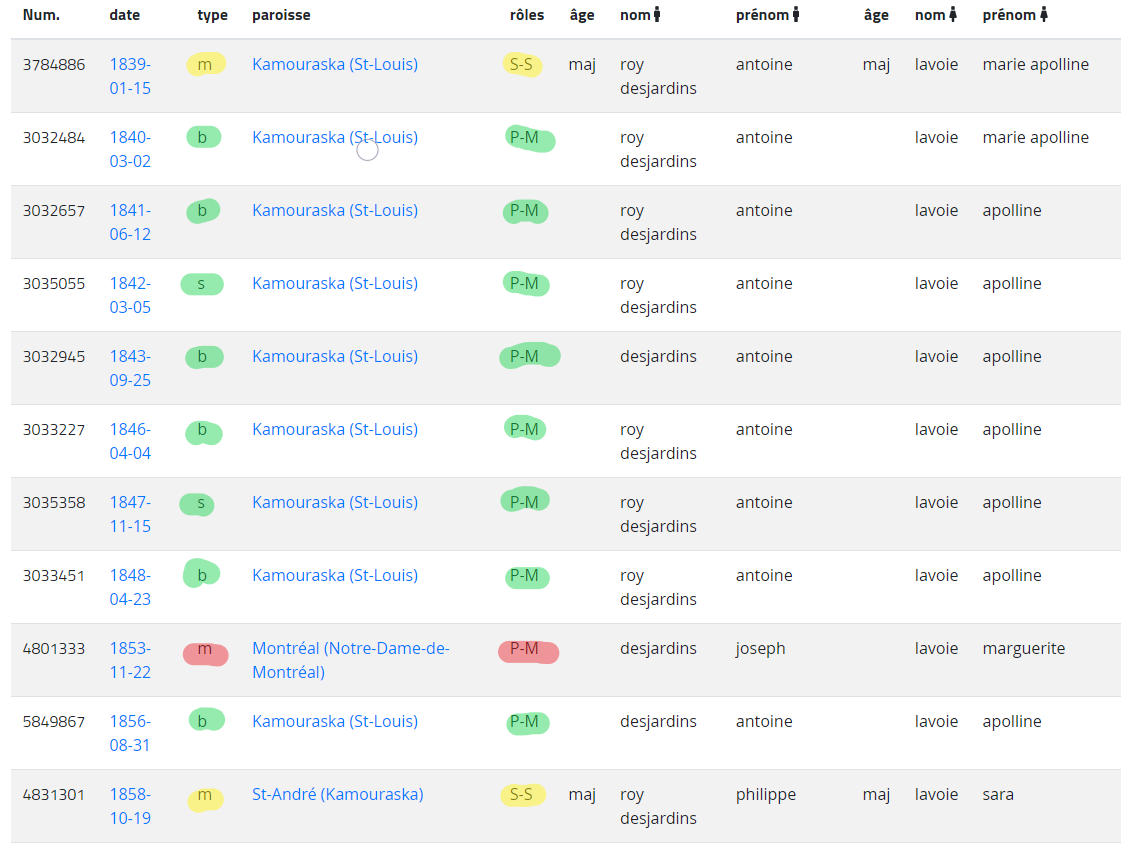
Task: Open the St-André (Kamouraska) parish link
Action: (338, 794)
